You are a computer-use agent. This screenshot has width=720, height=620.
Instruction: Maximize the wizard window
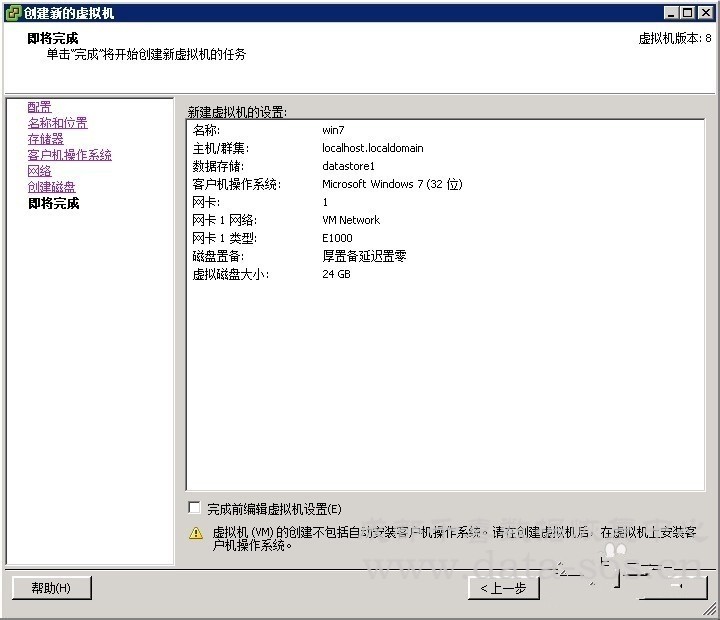(x=687, y=13)
